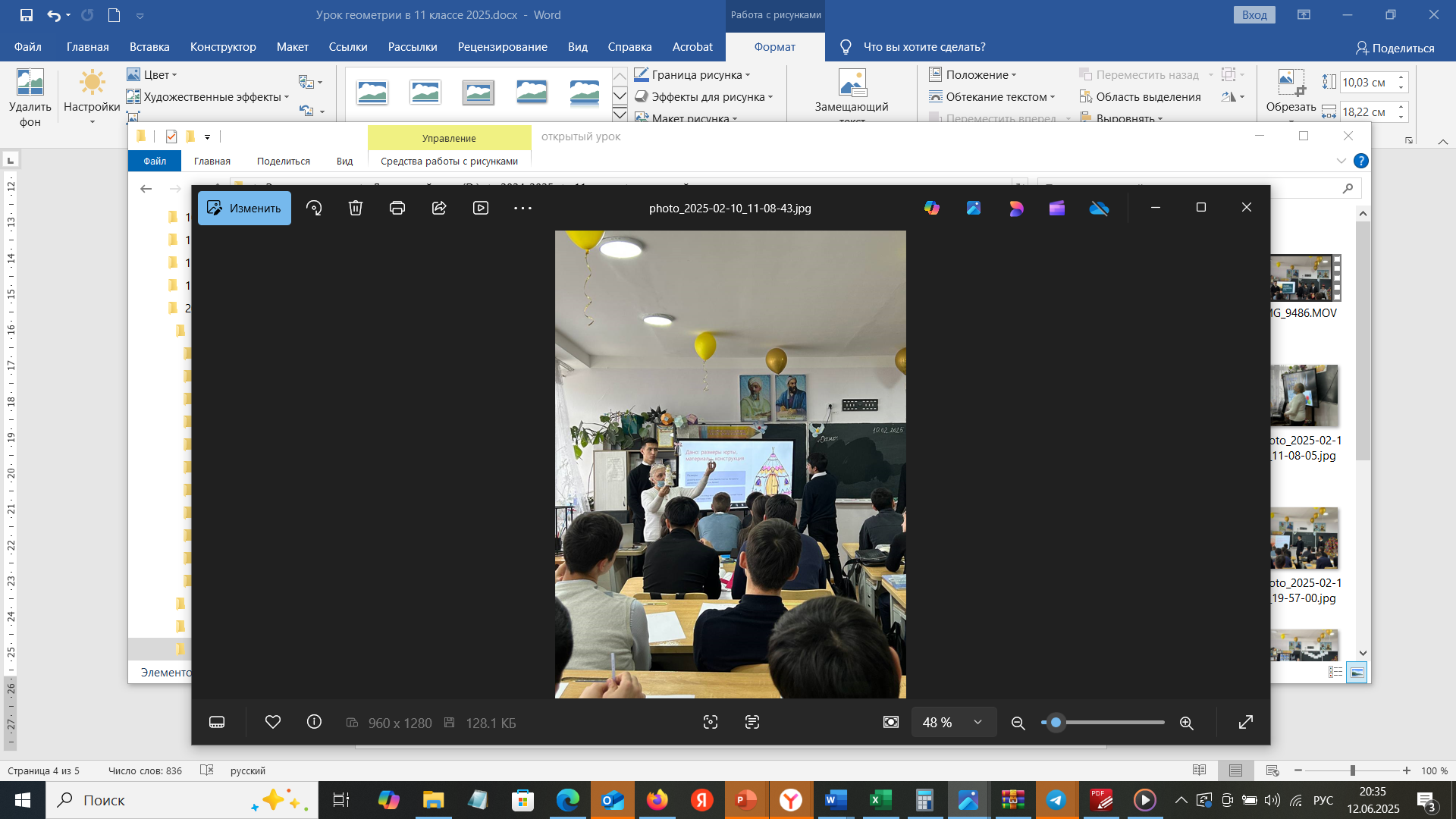Click Область выделения button
The image size is (1456, 819).
(x=1141, y=96)
